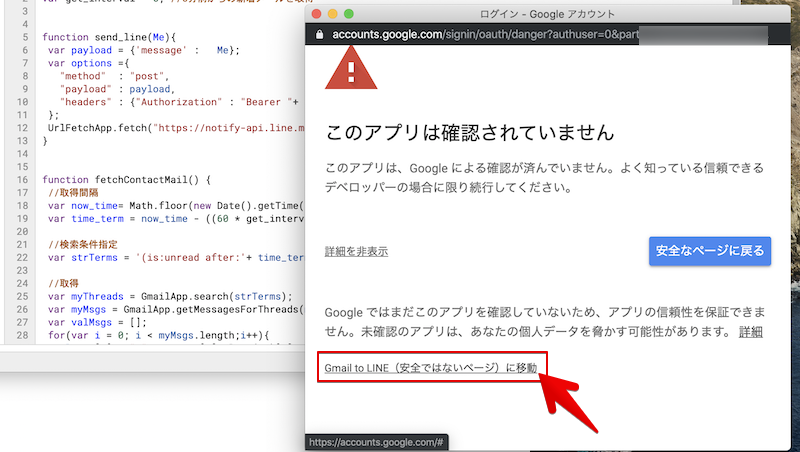Viewport: 800px width, 452px height.
Task: Click the padlock icon in address bar
Action: coord(319,33)
